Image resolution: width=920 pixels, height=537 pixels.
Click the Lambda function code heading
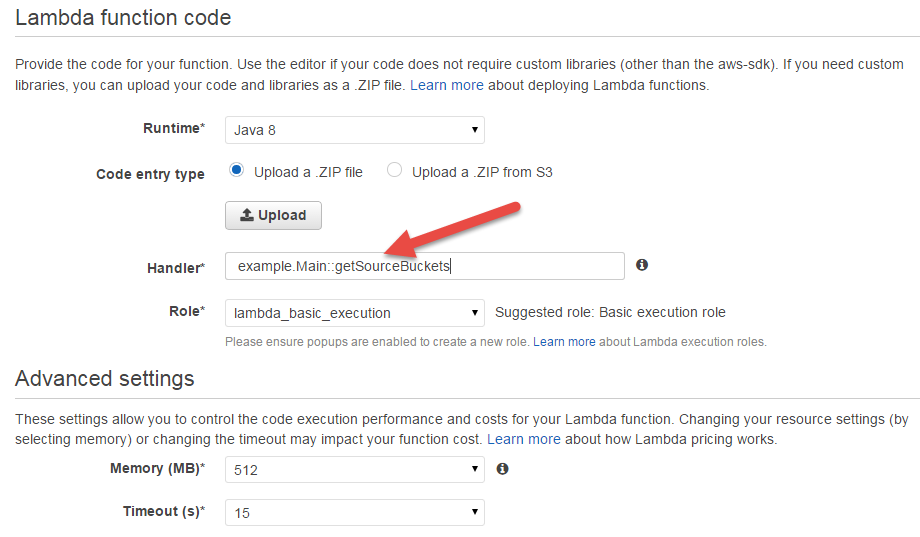pos(123,18)
